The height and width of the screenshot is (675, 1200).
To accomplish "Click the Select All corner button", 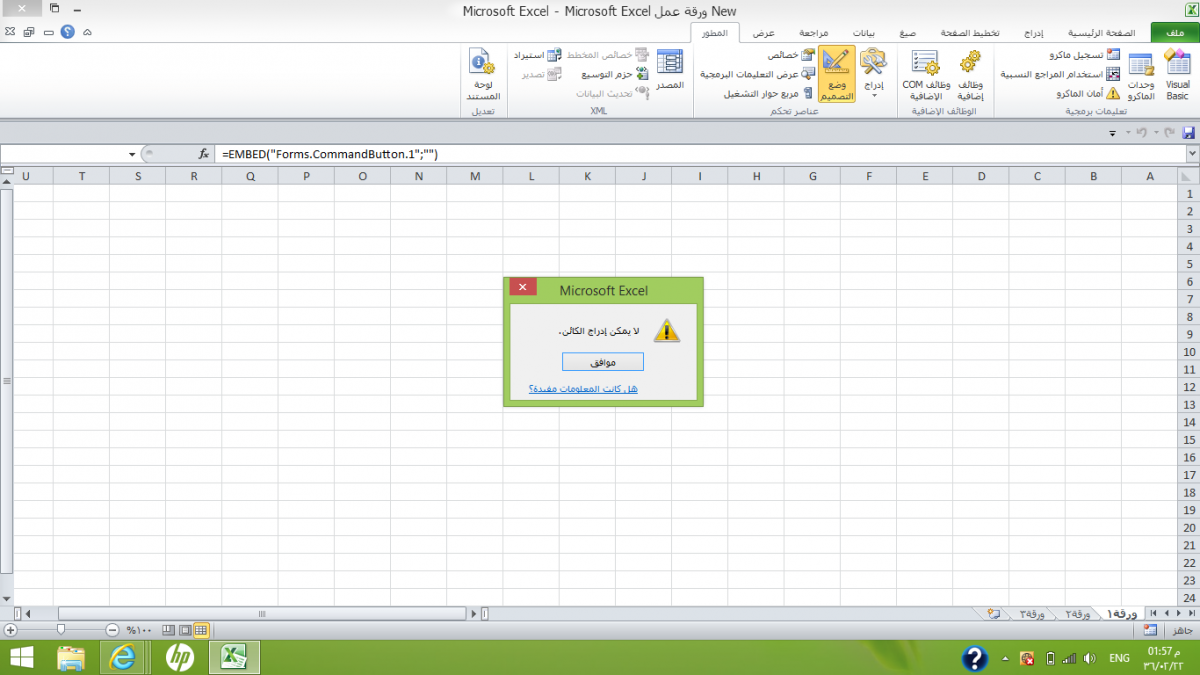I will point(1189,176).
